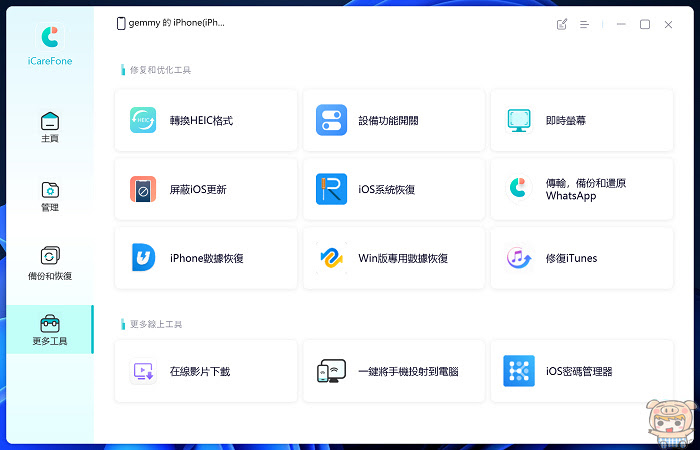Image resolution: width=700 pixels, height=450 pixels.
Task: Click the 在線影片下載 label
Action: tap(200, 371)
